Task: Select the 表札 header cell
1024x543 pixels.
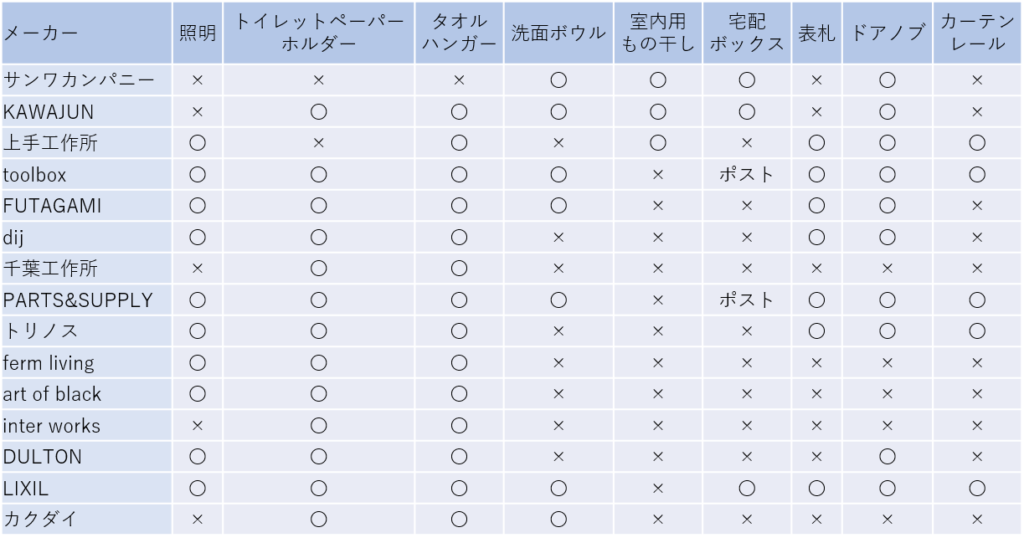Action: pos(817,33)
